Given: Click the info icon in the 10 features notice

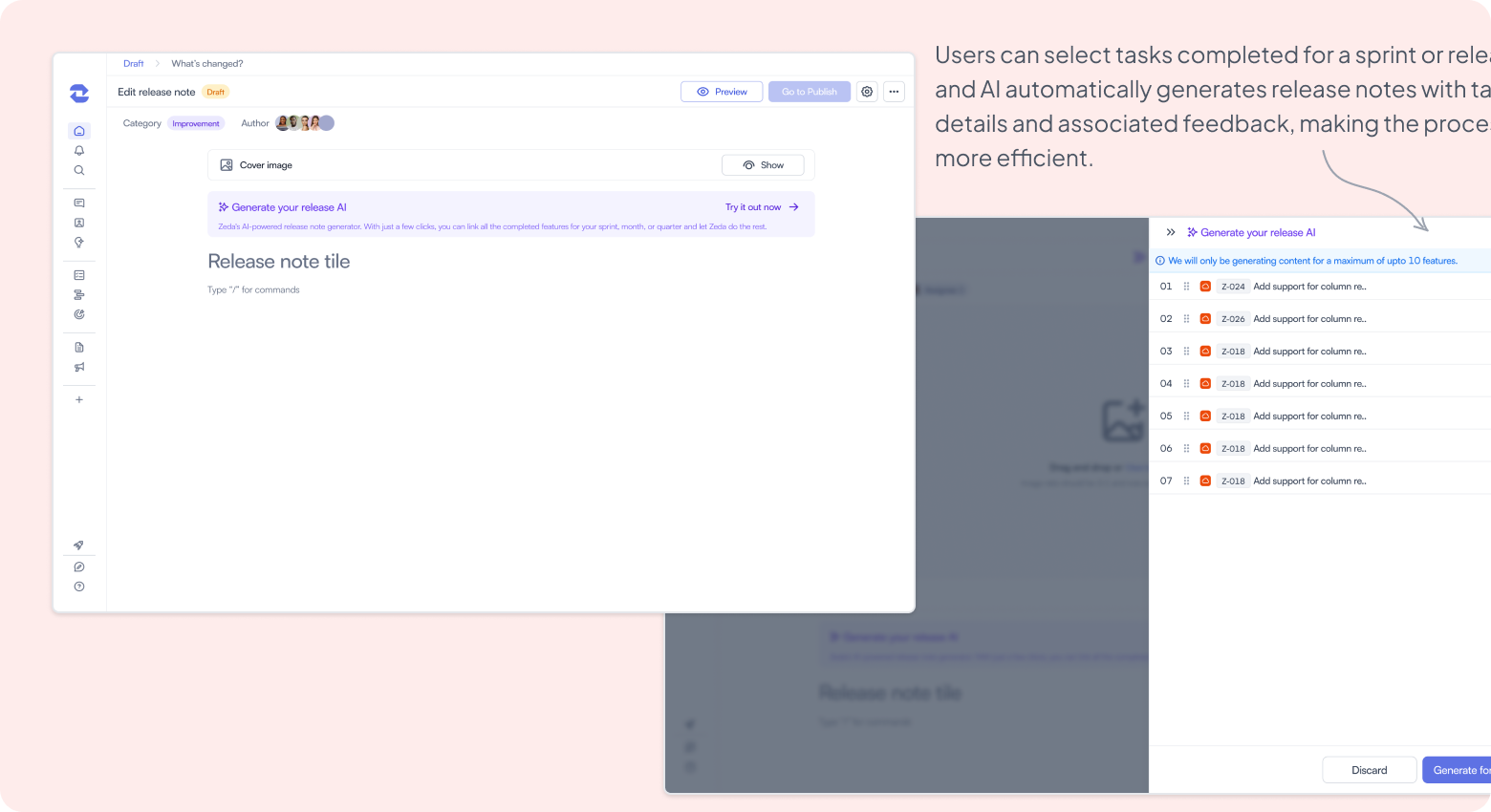Looking at the screenshot, I should pos(1160,261).
